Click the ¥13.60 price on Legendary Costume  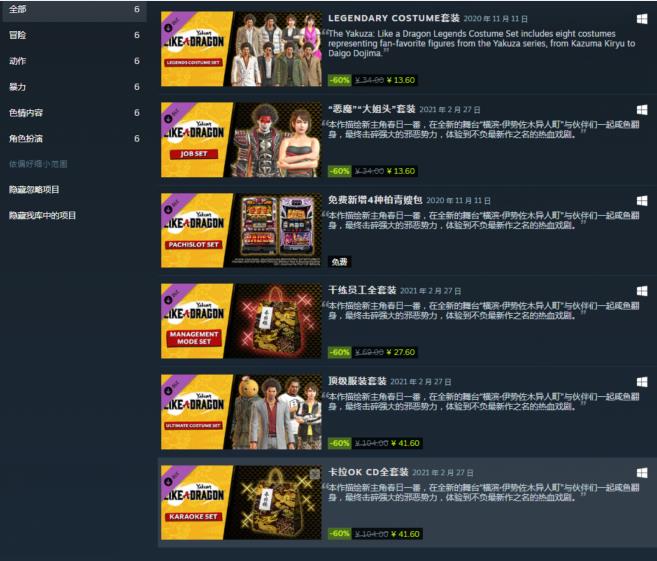coord(401,80)
